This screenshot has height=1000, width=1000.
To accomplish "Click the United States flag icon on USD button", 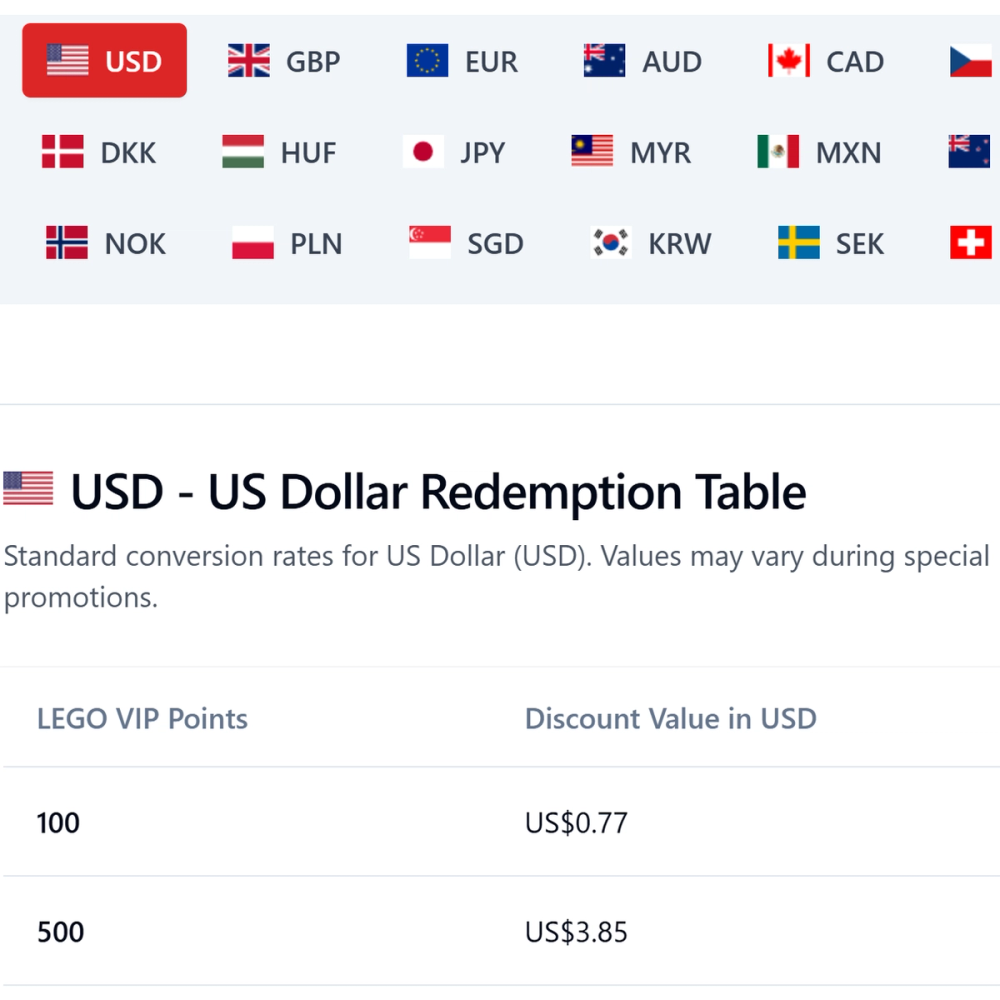I will (67, 61).
